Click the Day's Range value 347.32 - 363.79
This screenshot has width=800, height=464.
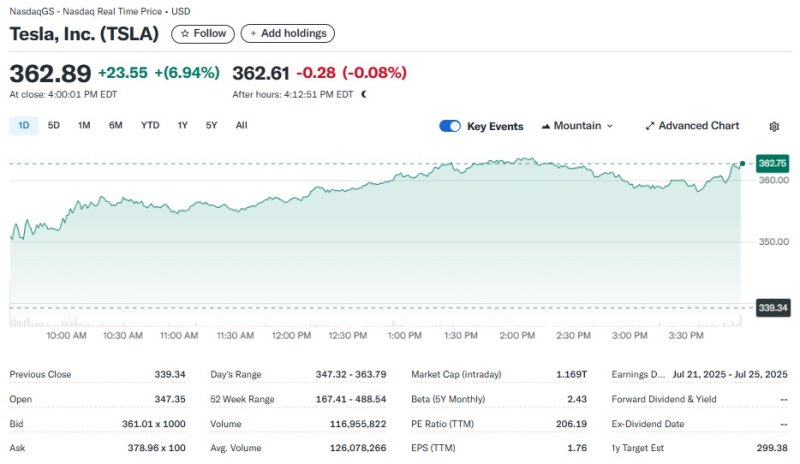click(x=351, y=374)
